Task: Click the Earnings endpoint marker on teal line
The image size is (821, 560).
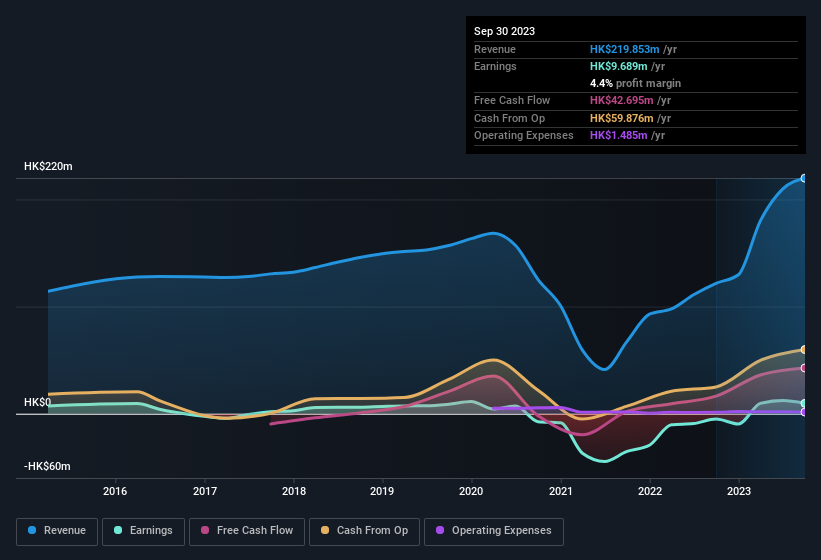Action: pos(804,403)
